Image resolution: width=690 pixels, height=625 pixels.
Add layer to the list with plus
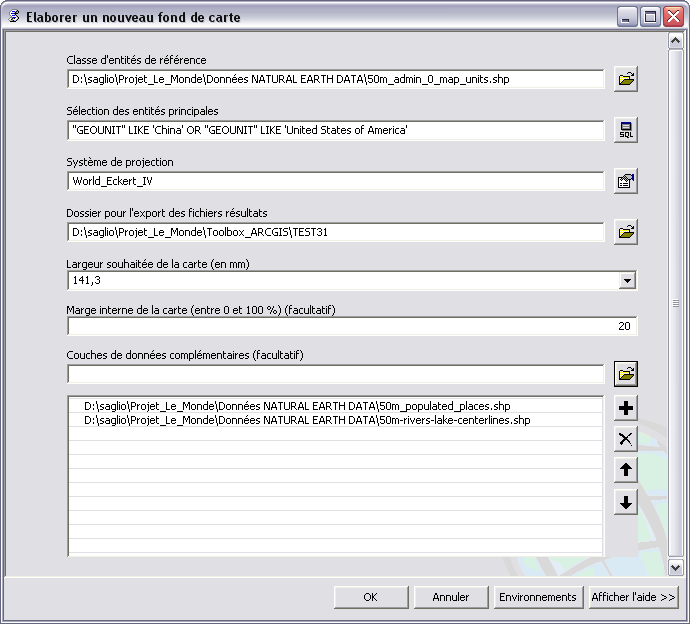[x=626, y=408]
